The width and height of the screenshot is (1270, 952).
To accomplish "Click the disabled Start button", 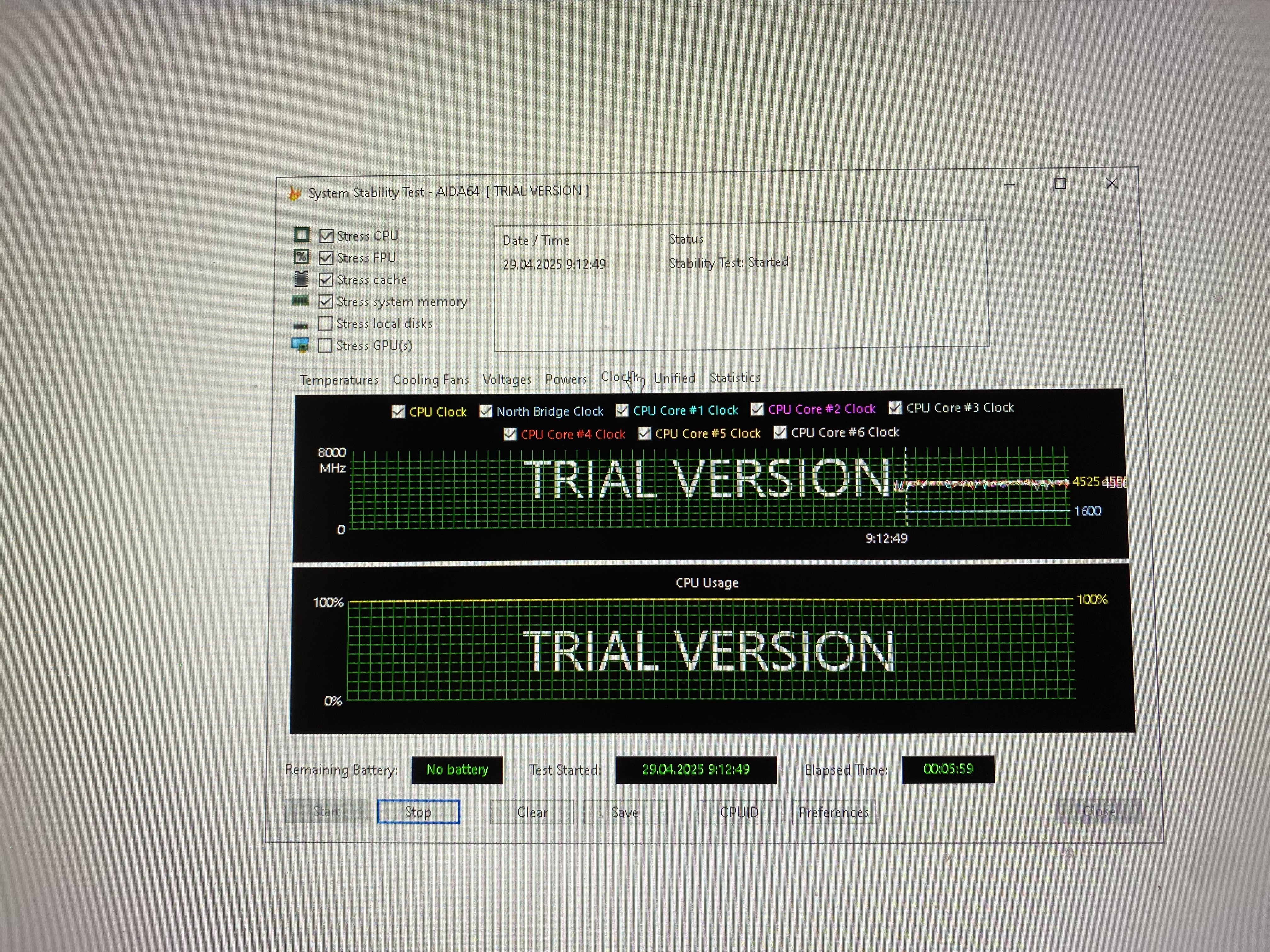I will point(326,811).
